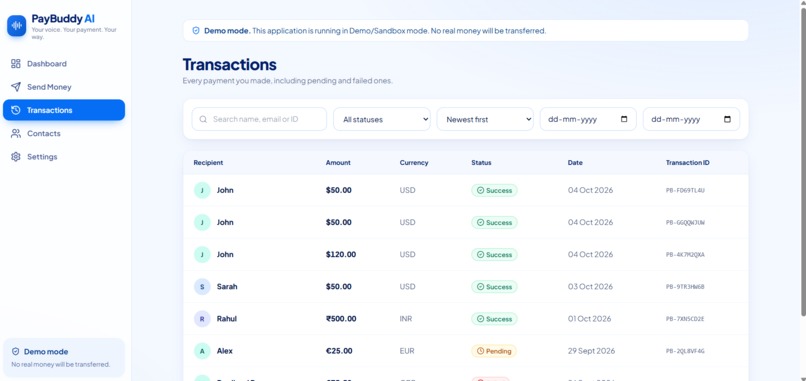Image resolution: width=806 pixels, height=381 pixels.
Task: Click the Settings gear icon
Action: pos(16,156)
